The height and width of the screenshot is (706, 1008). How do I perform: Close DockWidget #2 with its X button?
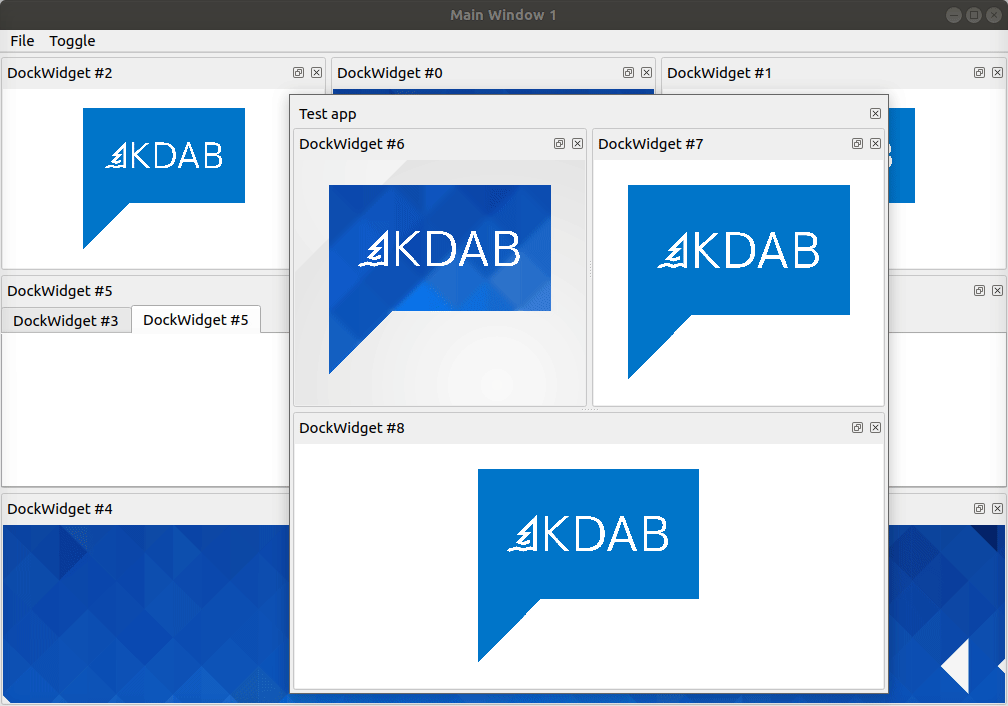316,72
